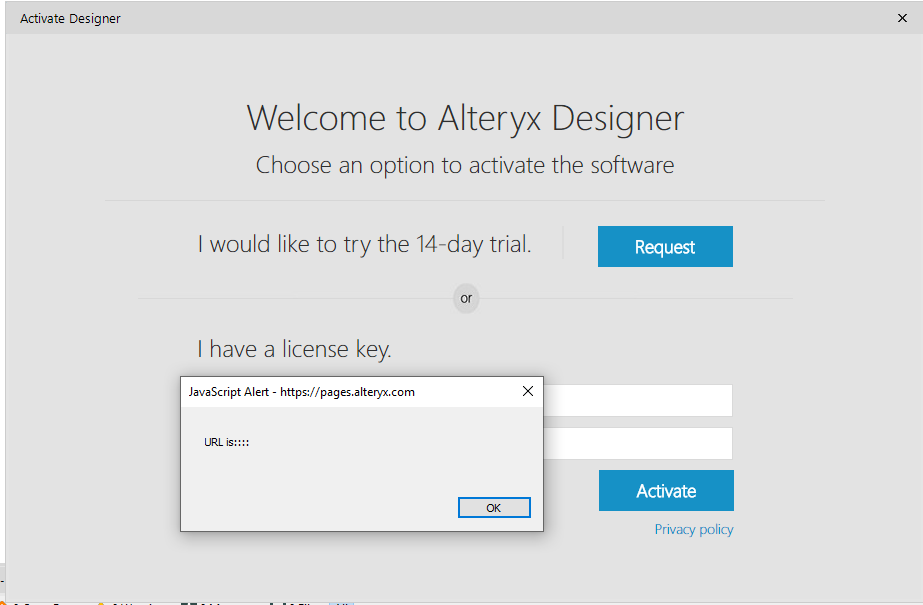Close the JavaScript Alert dialog
Image resolution: width=923 pixels, height=605 pixels.
528,392
